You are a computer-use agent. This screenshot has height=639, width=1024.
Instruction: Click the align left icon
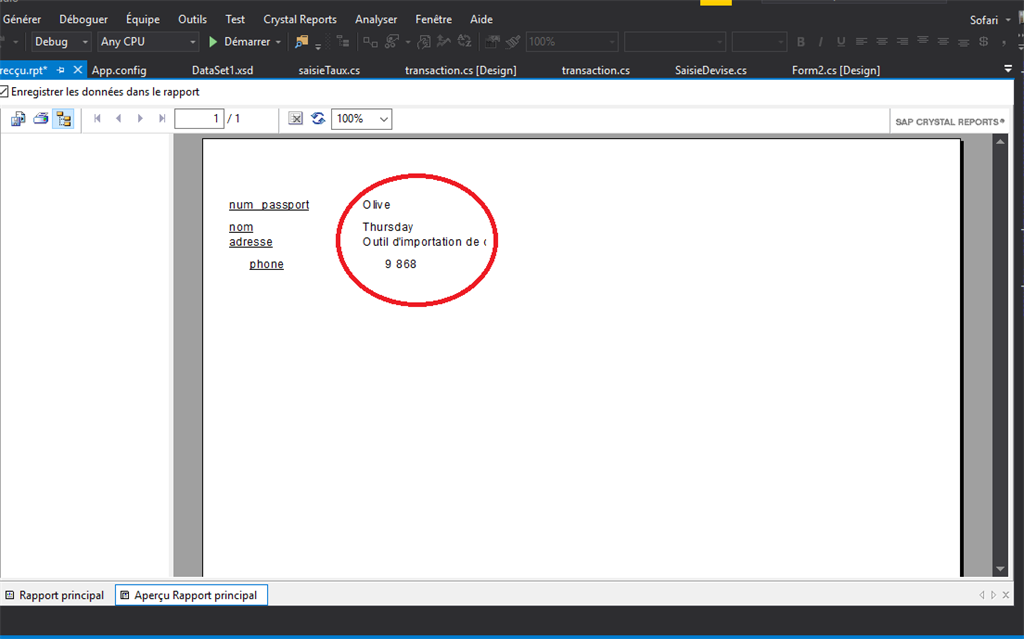[x=861, y=42]
